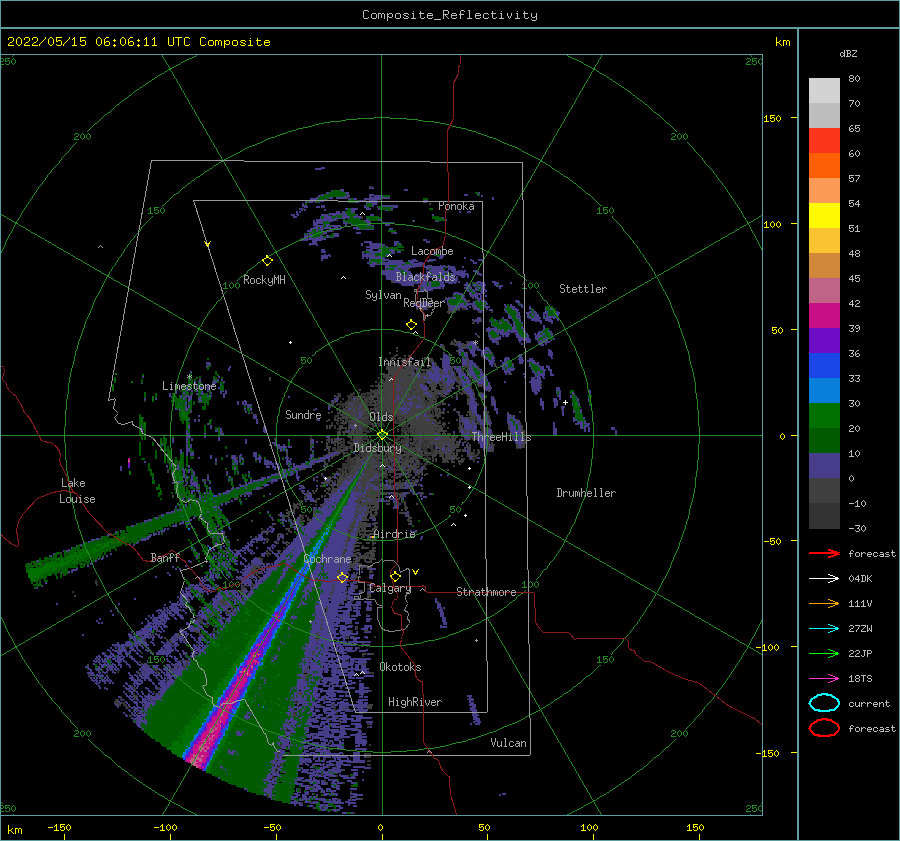This screenshot has width=900, height=841.
Task: Select the cyan 27ZW arrow icon
Action: pyautogui.click(x=824, y=629)
